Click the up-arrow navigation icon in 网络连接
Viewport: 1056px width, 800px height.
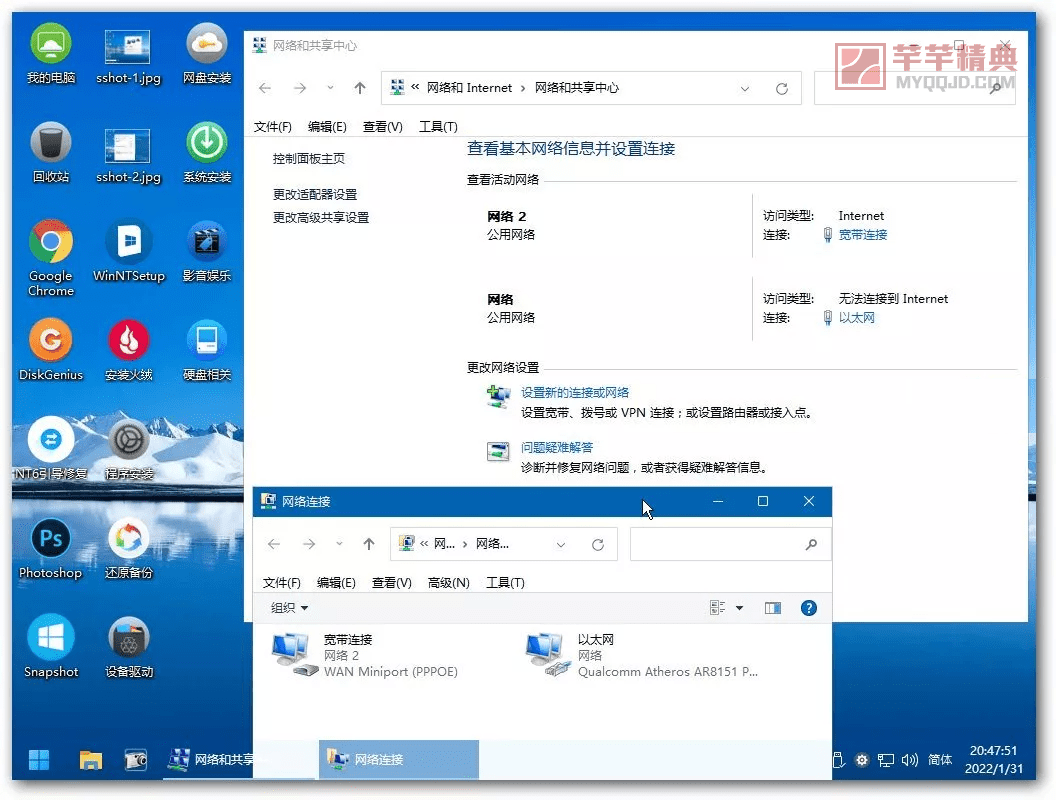point(370,544)
